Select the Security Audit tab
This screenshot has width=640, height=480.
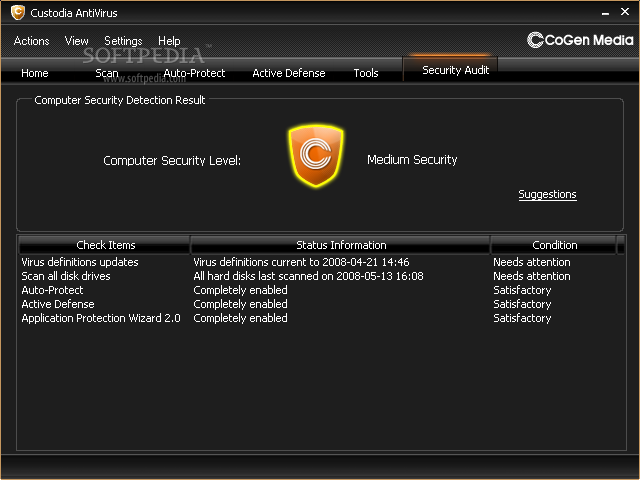click(455, 70)
